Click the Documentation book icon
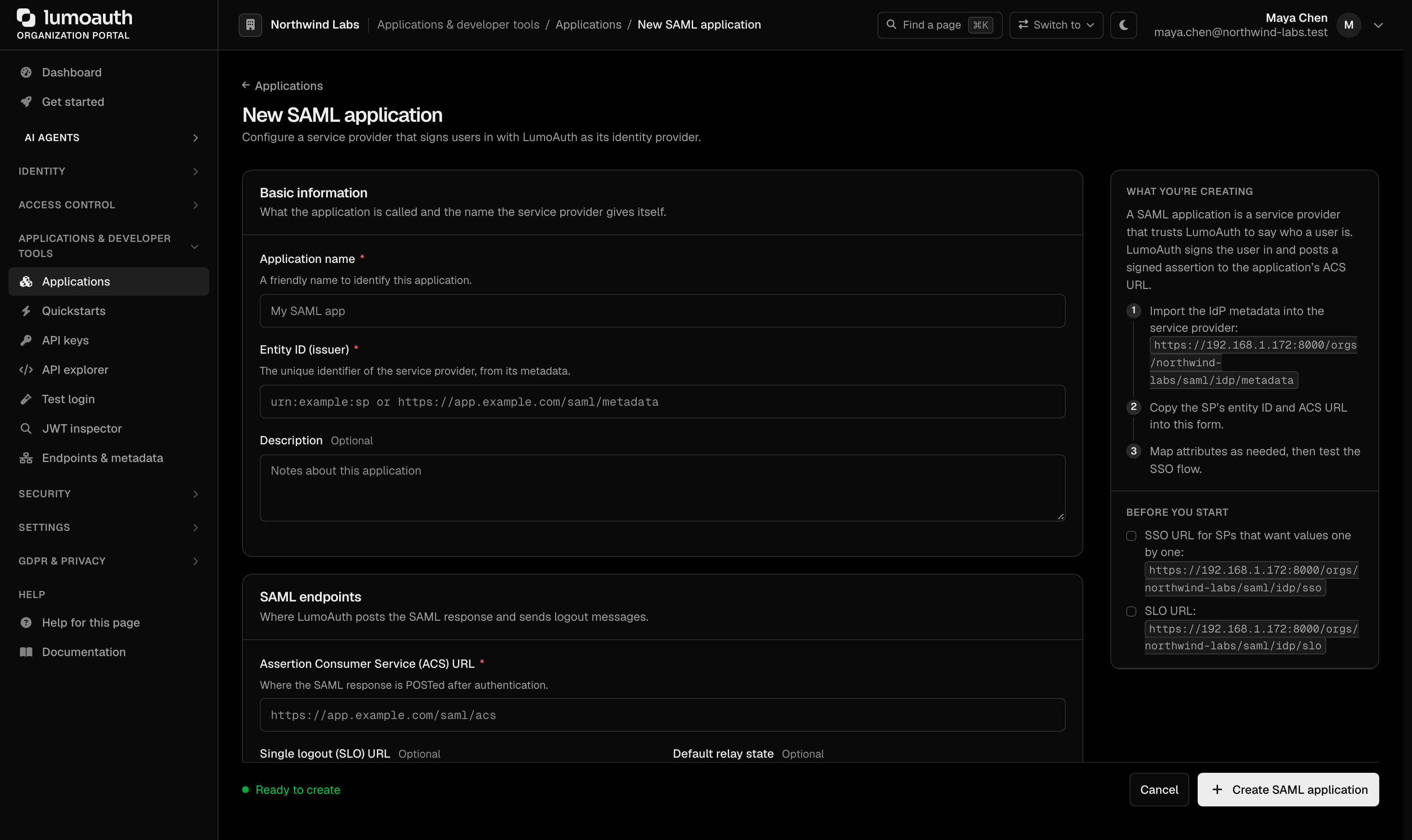The image size is (1412, 840). coord(26,652)
